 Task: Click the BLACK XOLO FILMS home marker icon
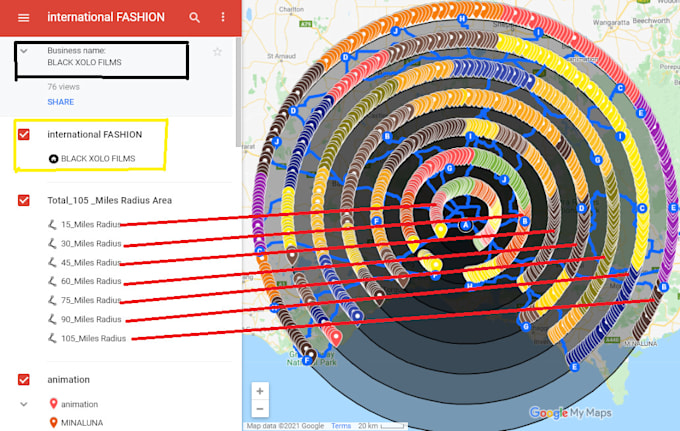pyautogui.click(x=53, y=159)
